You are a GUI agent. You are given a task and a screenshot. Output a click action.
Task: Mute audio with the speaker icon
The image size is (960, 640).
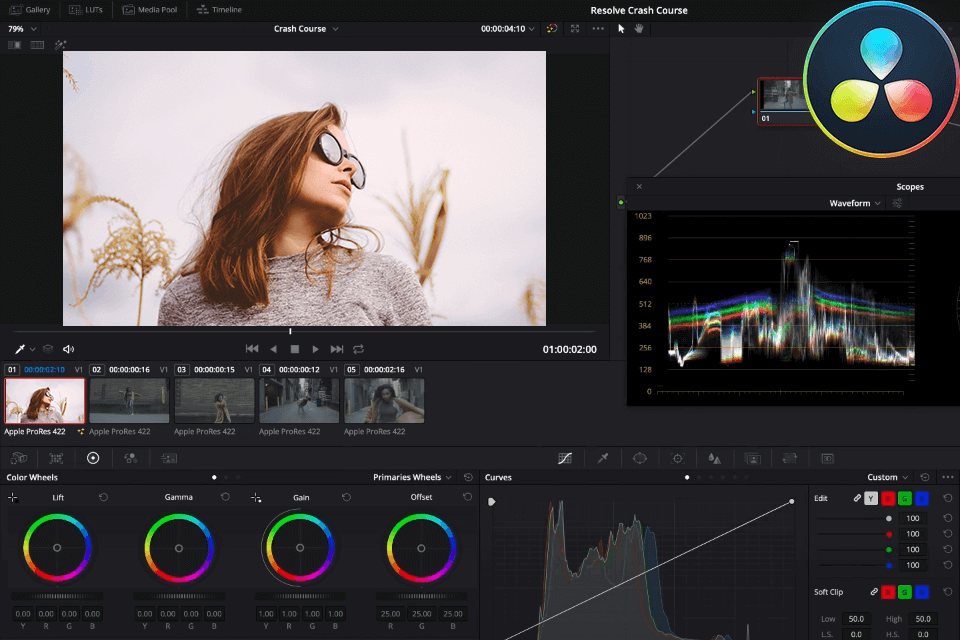point(69,349)
